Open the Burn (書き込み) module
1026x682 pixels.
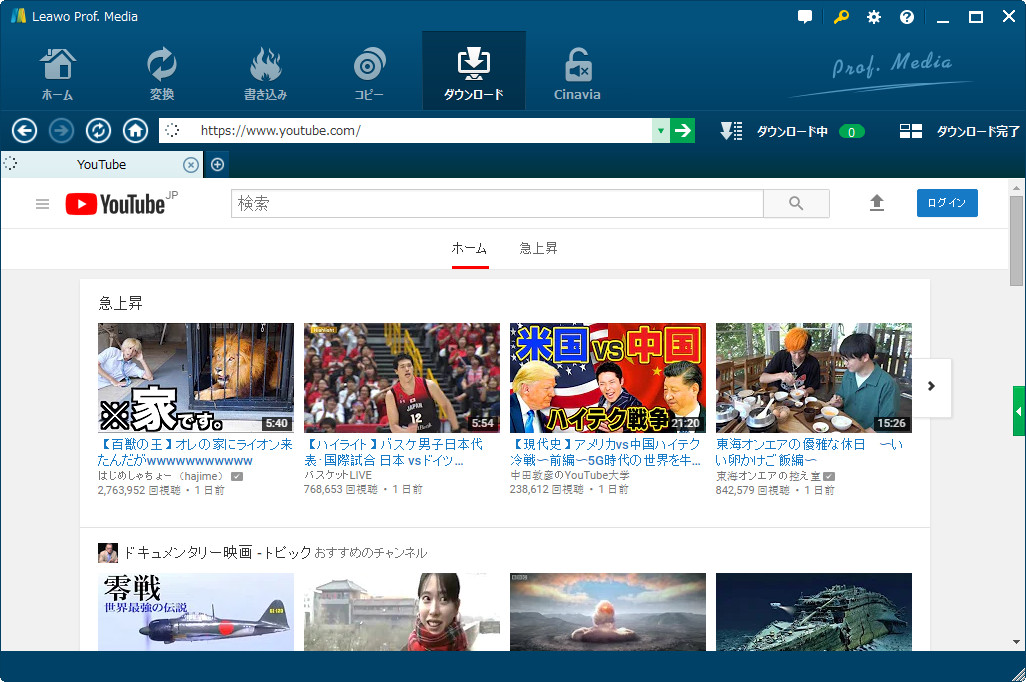click(x=265, y=73)
